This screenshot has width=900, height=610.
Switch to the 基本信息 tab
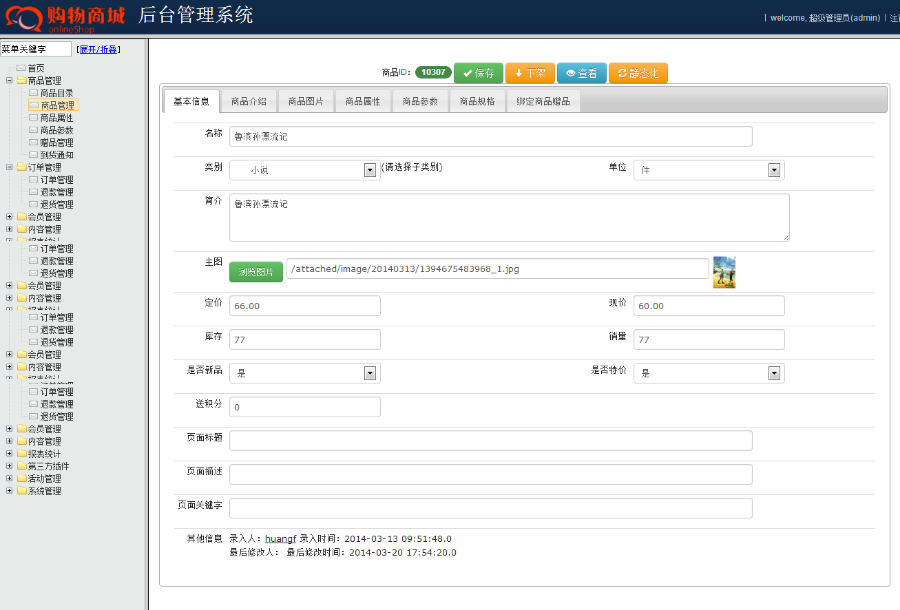192,101
